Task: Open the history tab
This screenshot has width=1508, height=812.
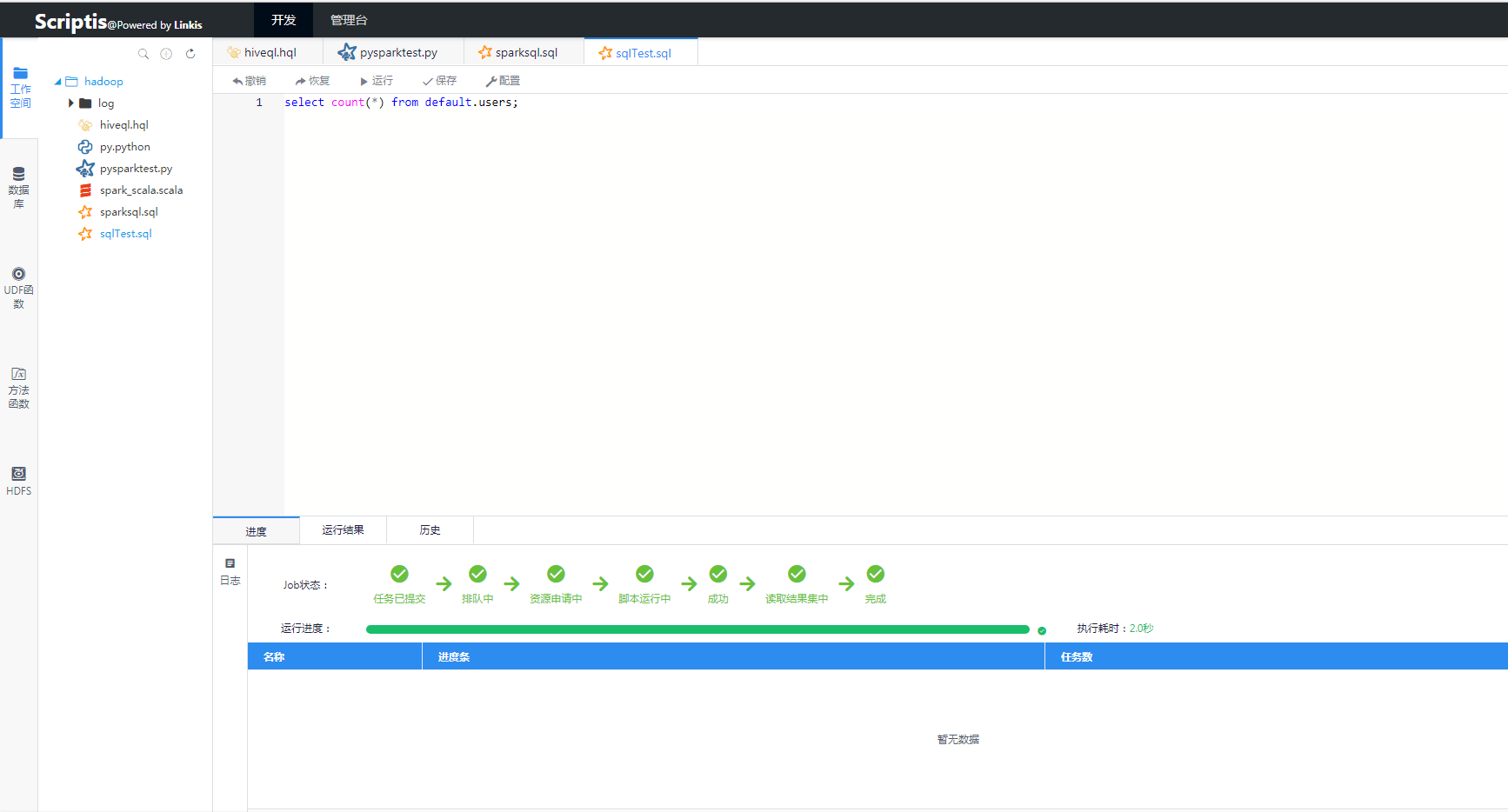Action: (x=430, y=530)
